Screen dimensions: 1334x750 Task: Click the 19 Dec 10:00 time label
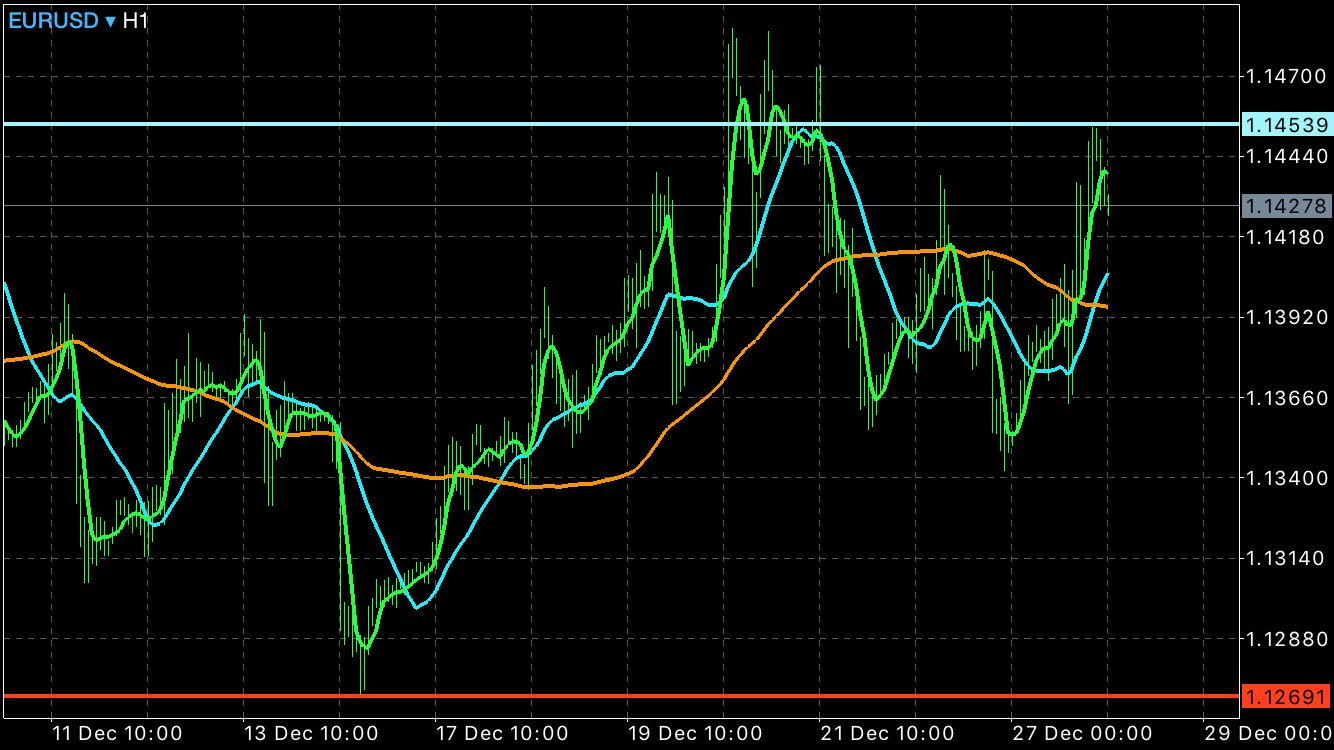[695, 733]
